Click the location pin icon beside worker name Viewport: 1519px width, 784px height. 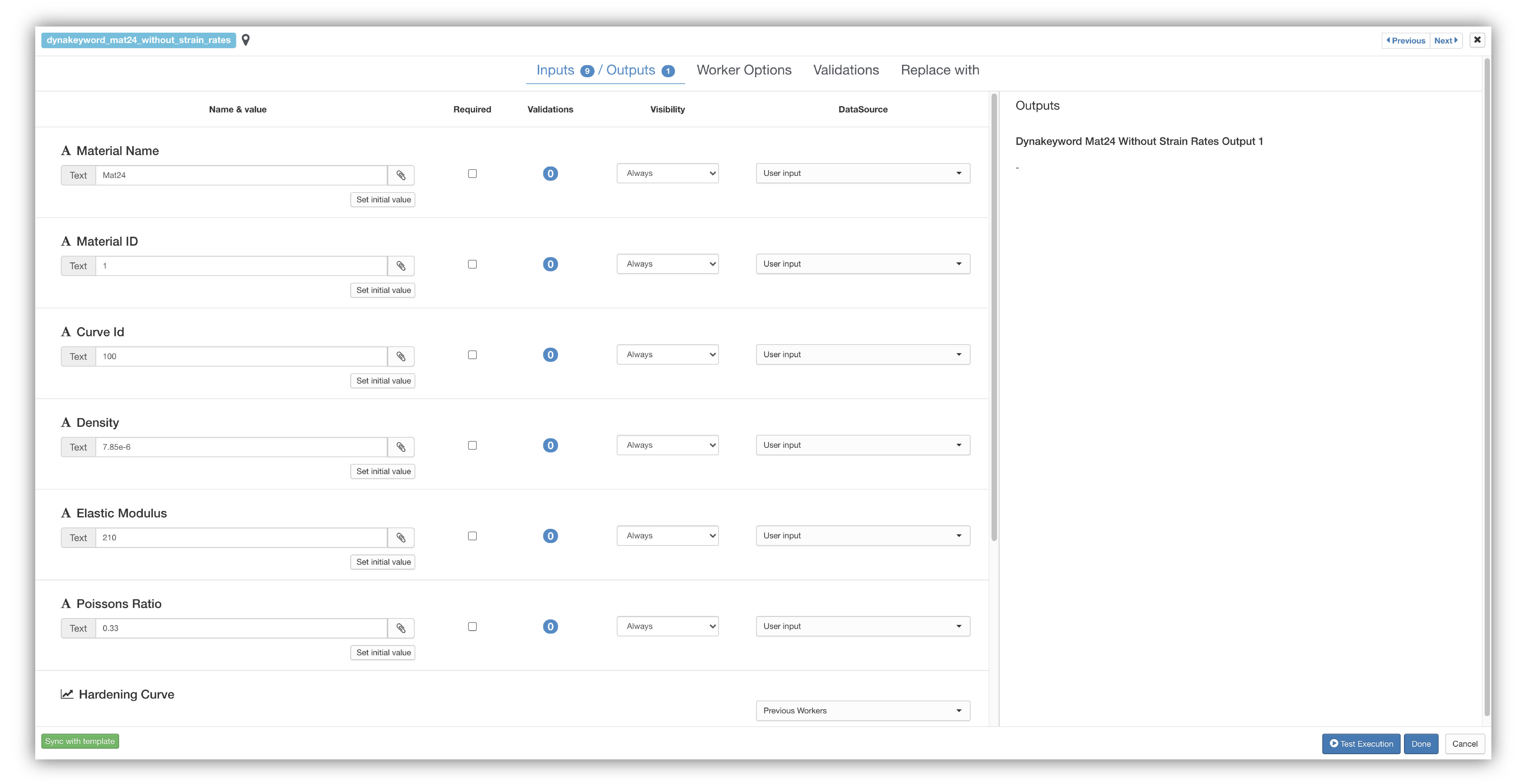tap(246, 40)
